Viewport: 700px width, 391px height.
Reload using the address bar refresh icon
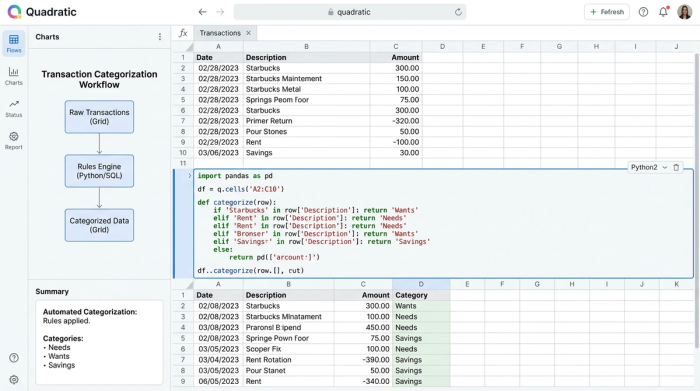458,12
